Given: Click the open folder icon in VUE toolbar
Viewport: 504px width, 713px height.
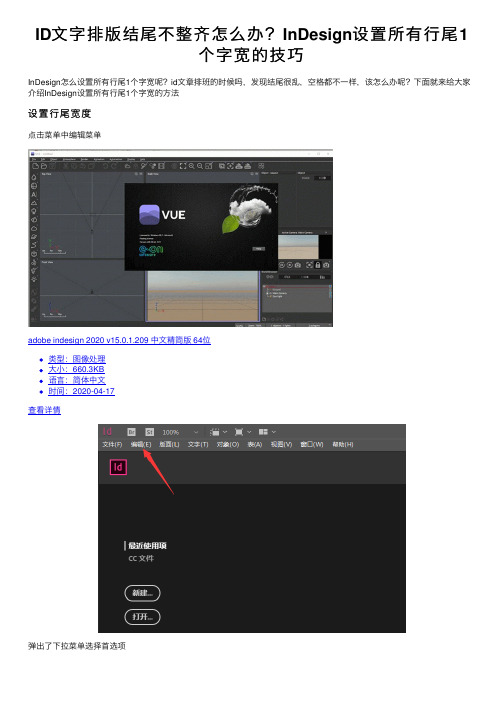Looking at the screenshot, I should [44, 166].
